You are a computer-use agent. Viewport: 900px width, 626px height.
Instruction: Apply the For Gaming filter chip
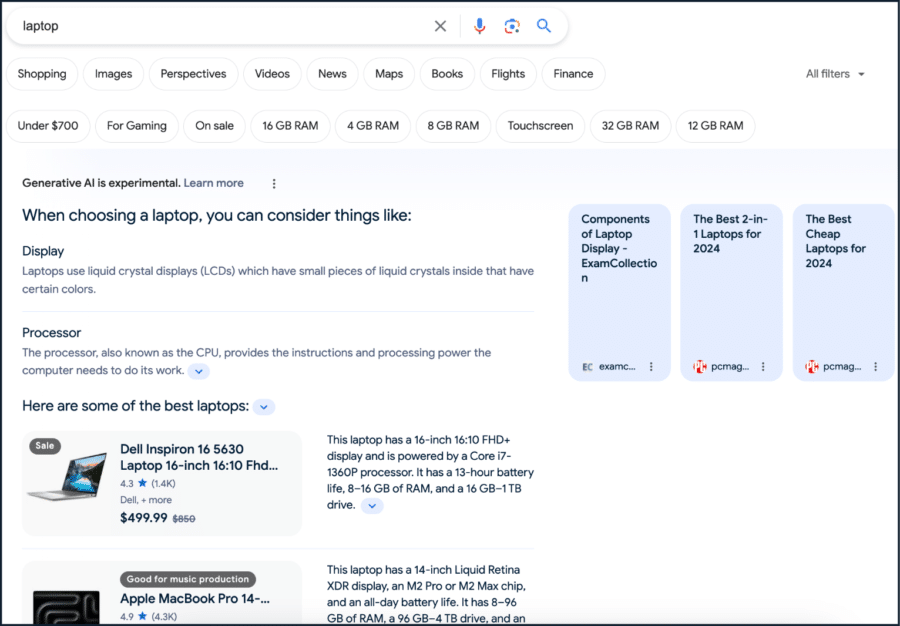click(137, 126)
